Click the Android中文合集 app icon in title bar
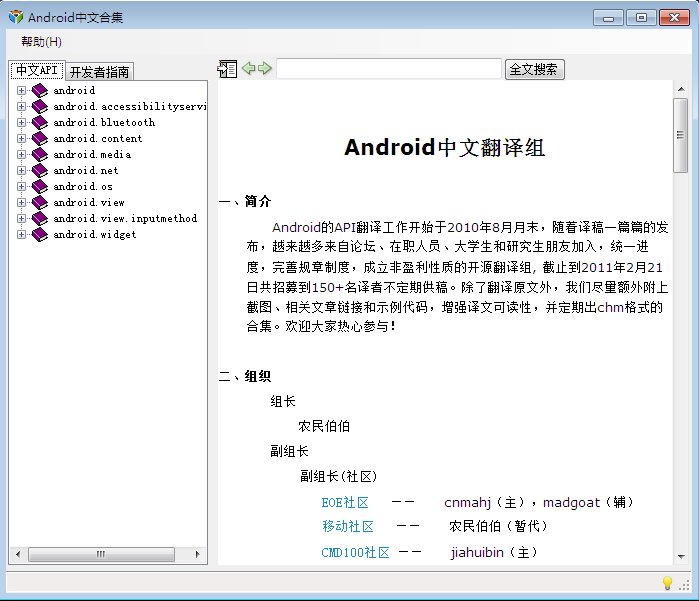 (x=16, y=17)
